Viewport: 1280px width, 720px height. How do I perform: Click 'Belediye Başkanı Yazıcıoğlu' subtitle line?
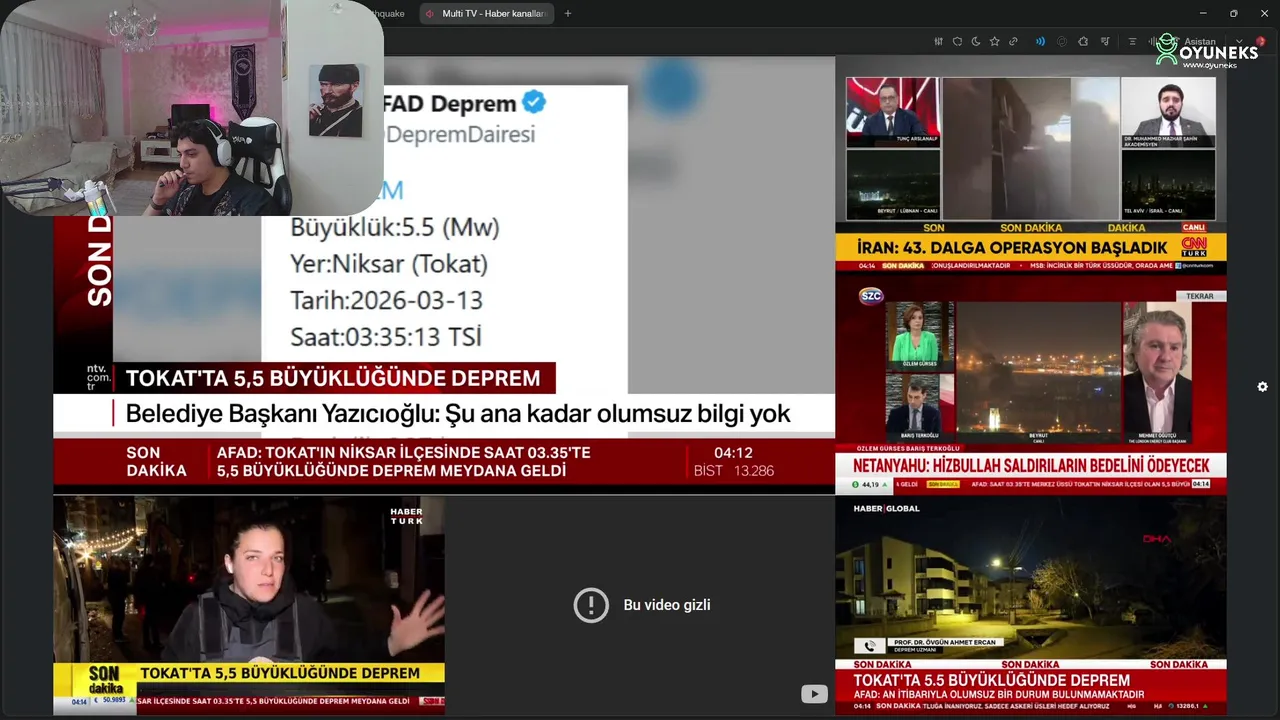point(458,413)
